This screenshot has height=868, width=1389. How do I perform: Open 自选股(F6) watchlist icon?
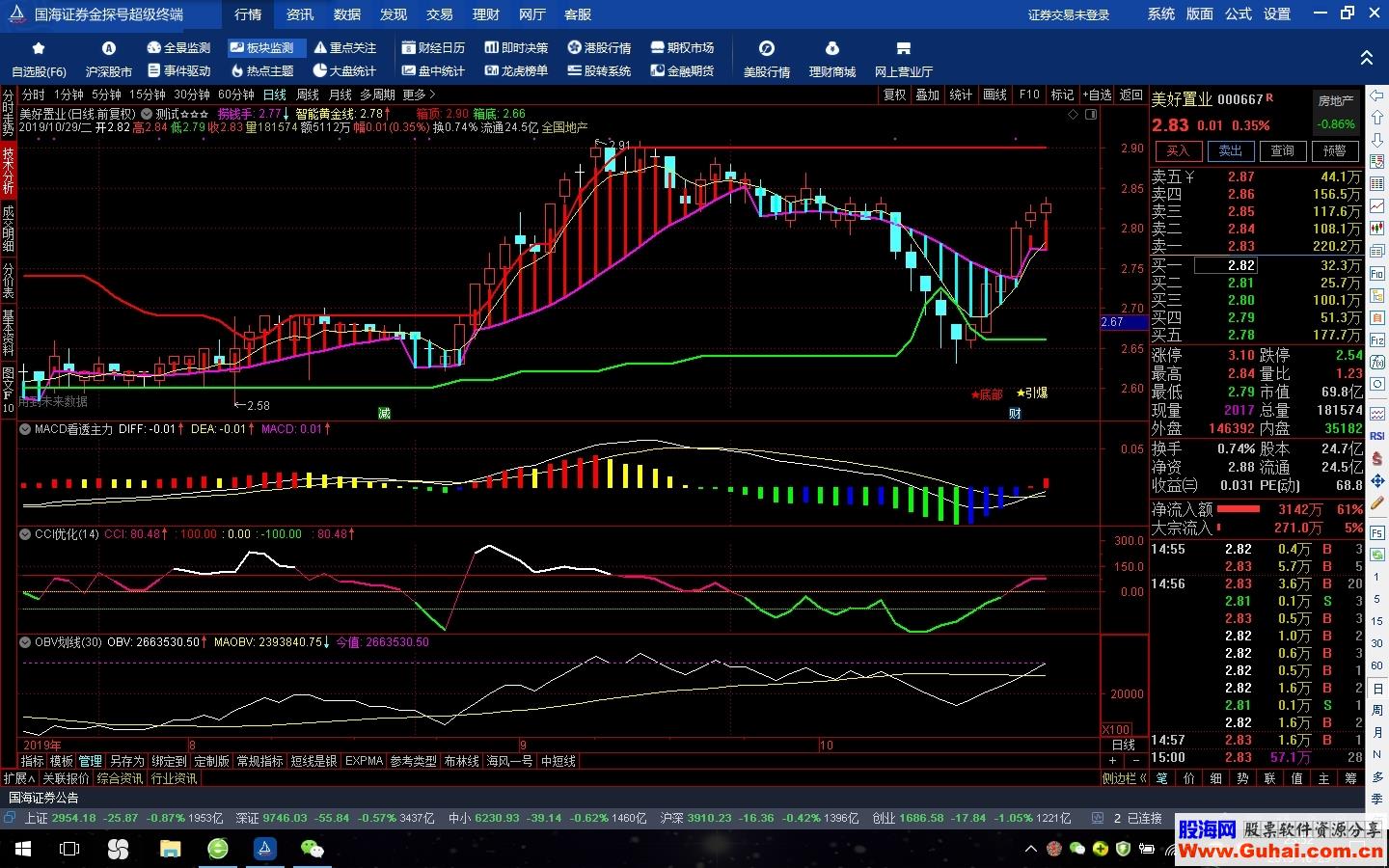39,59
